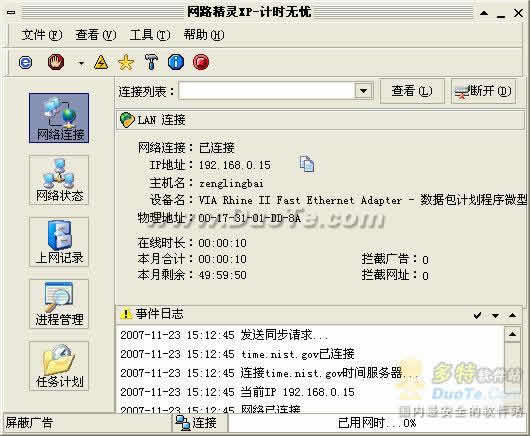Click the copy IP address icon
The height and width of the screenshot is (436, 530).
point(307,164)
